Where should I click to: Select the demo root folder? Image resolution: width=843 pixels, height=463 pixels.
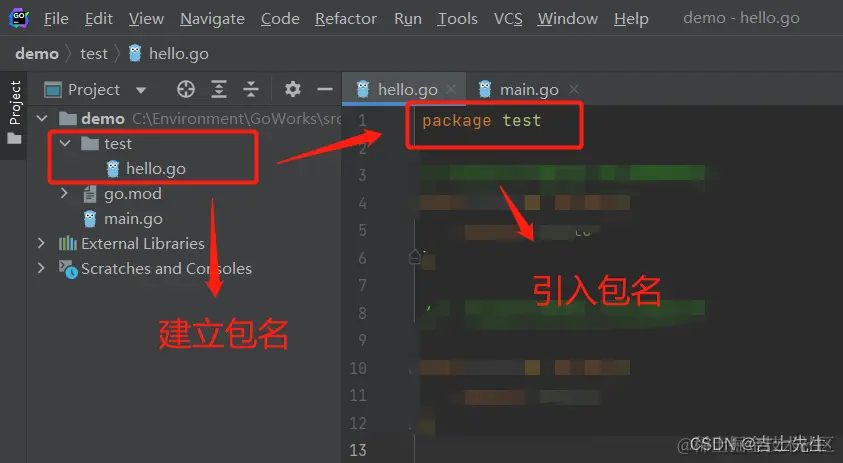coord(103,118)
